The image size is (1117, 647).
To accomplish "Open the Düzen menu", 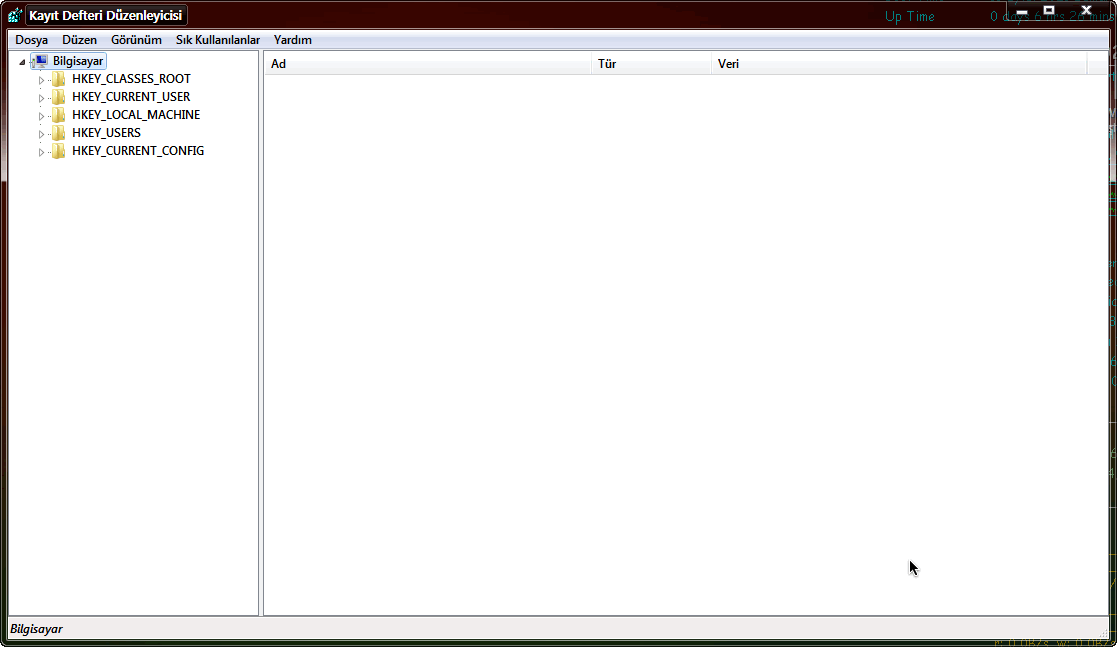I will pos(79,40).
